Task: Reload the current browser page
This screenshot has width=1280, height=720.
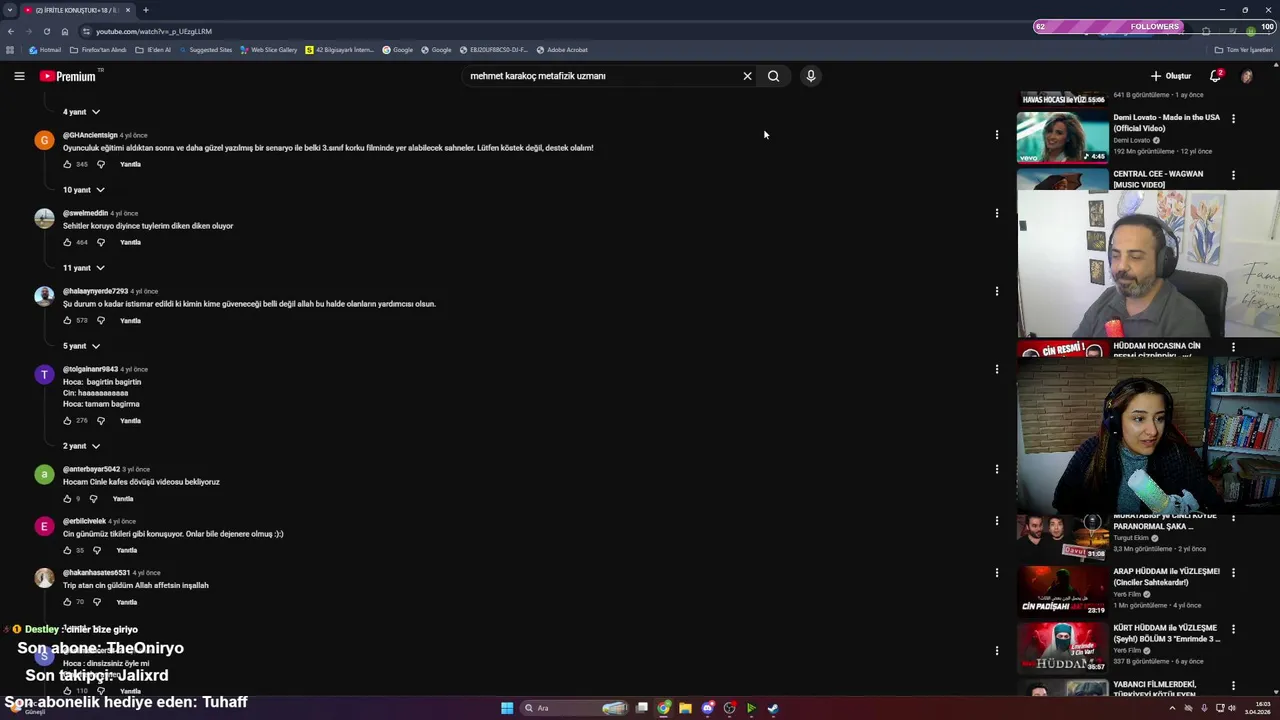Action: pyautogui.click(x=46, y=31)
